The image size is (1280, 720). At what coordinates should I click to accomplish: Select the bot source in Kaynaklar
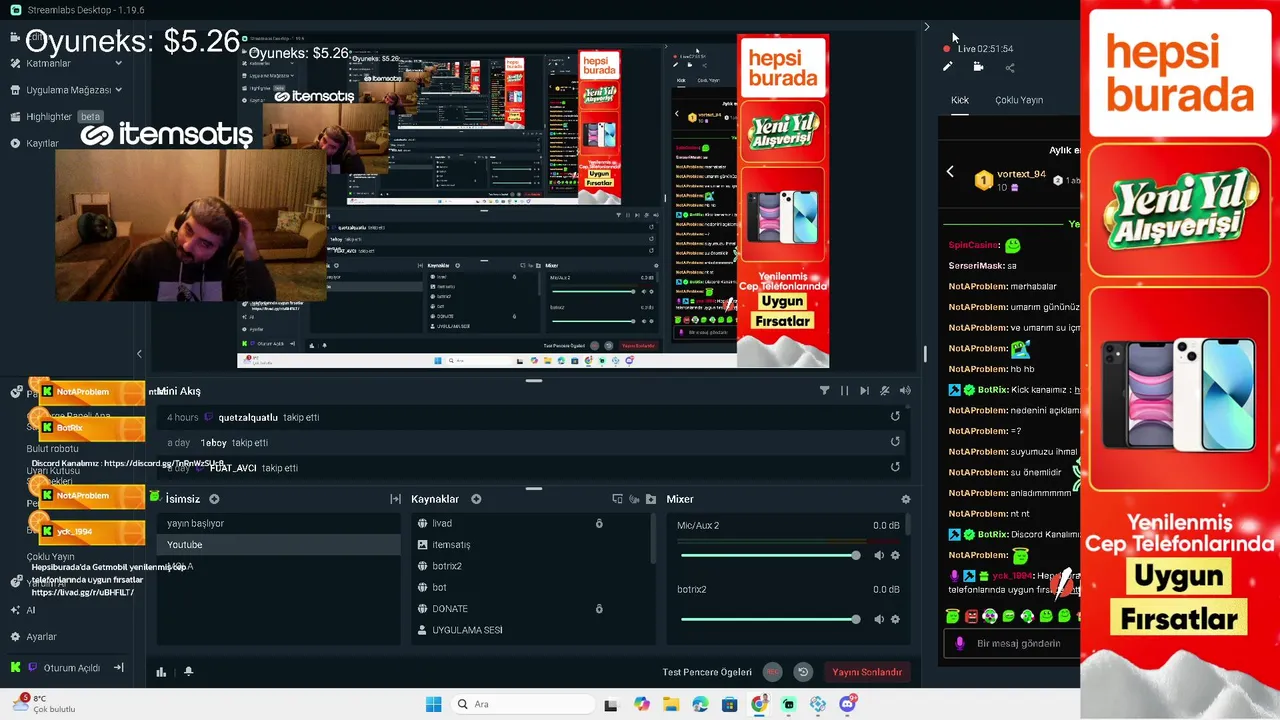click(x=530, y=587)
